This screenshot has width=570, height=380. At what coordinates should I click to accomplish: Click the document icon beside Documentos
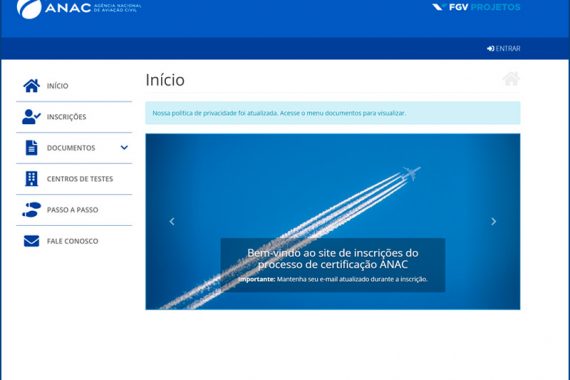(31, 148)
